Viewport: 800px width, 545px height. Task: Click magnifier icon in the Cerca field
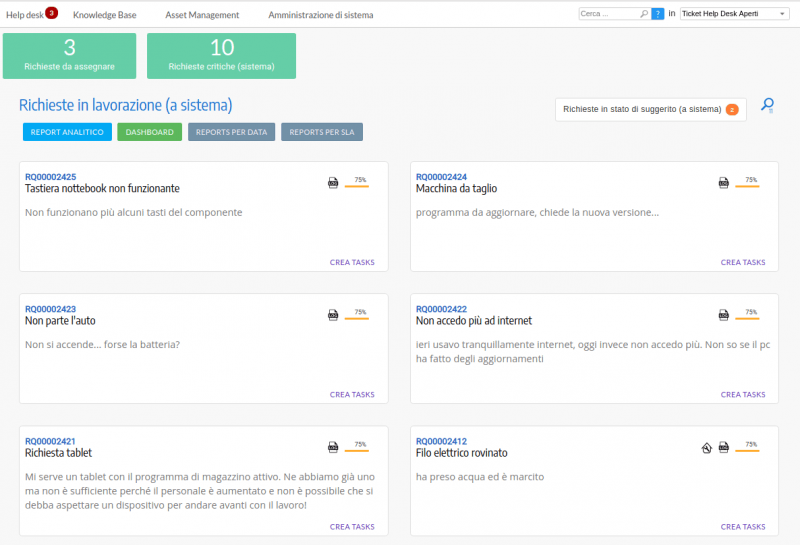[644, 14]
